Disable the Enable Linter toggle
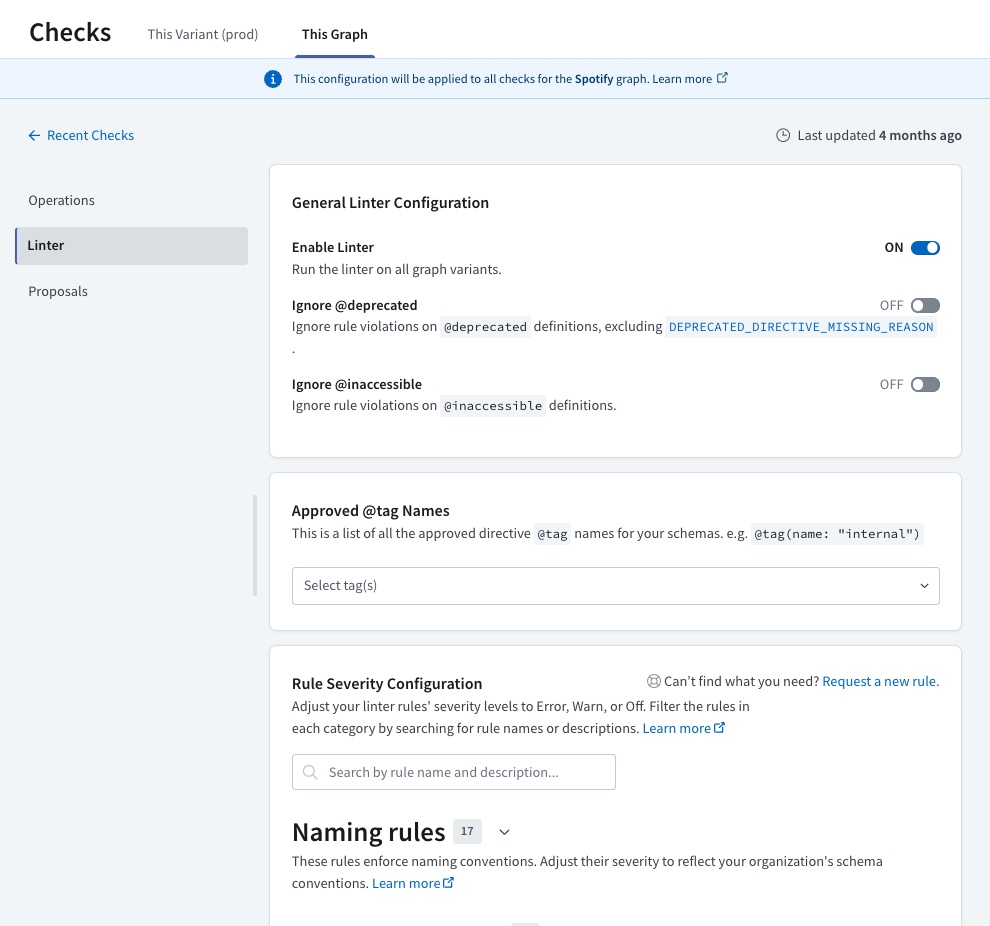The width and height of the screenshot is (990, 926). click(925, 247)
